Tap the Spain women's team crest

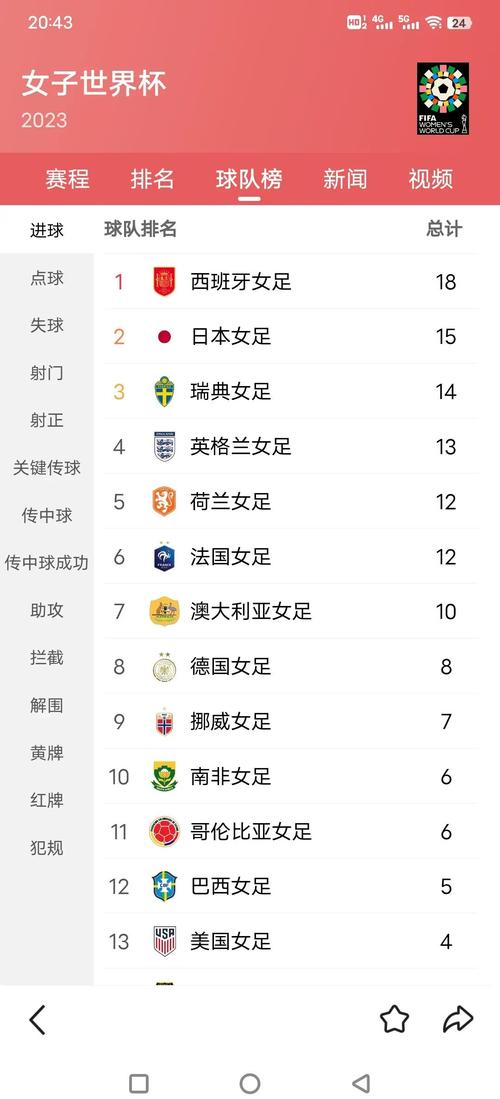click(x=164, y=282)
